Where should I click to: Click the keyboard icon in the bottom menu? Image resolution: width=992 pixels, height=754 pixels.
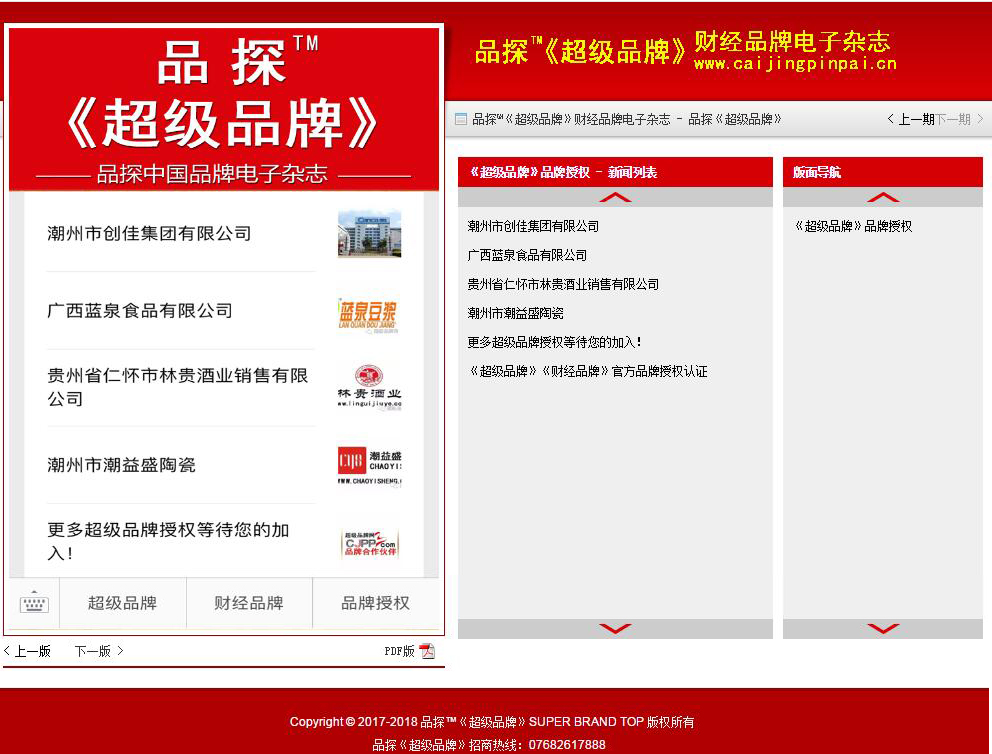pyautogui.click(x=34, y=603)
